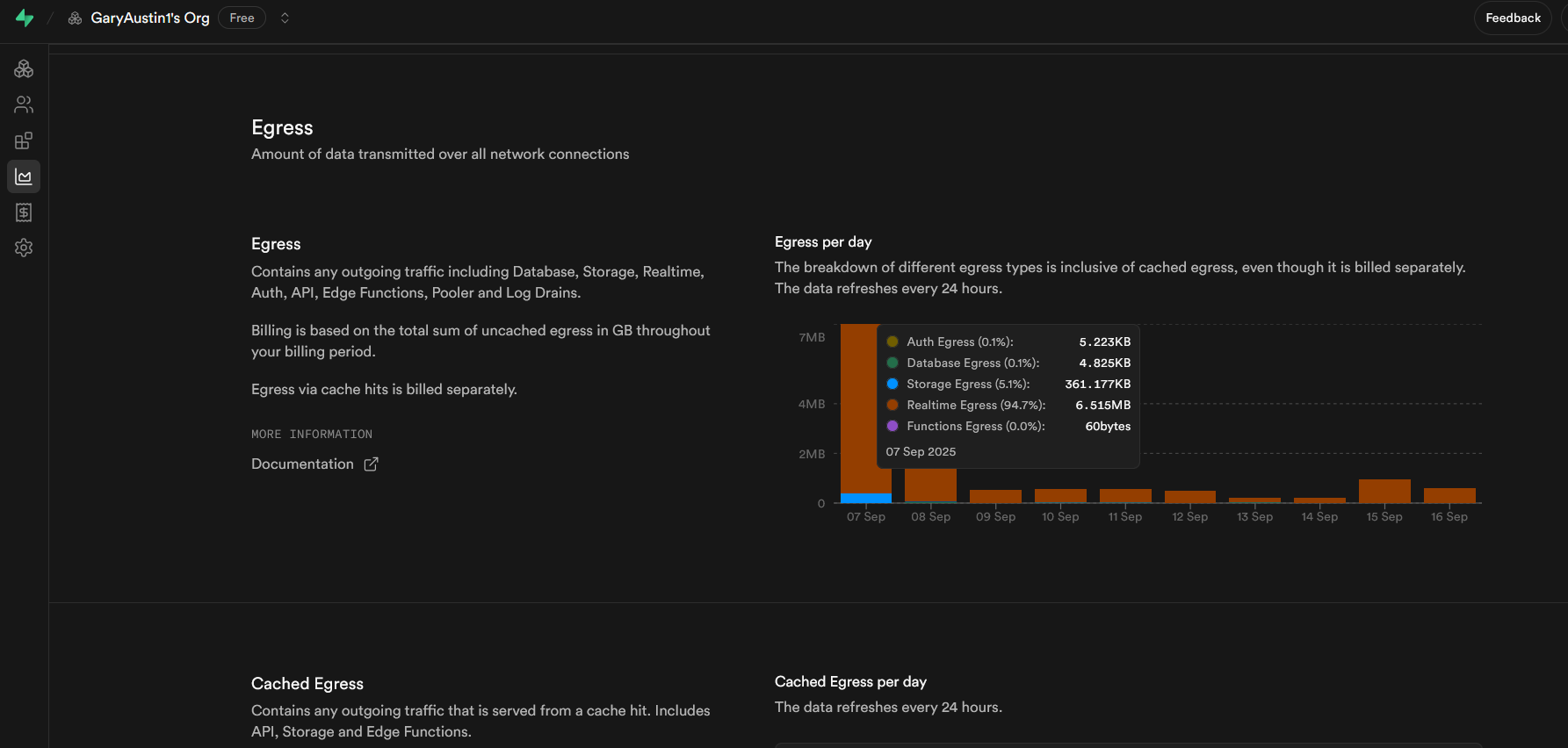Open GaryAustin1's Org link in the breadcrumb
Screen dimensions: 1568x748
tap(150, 18)
